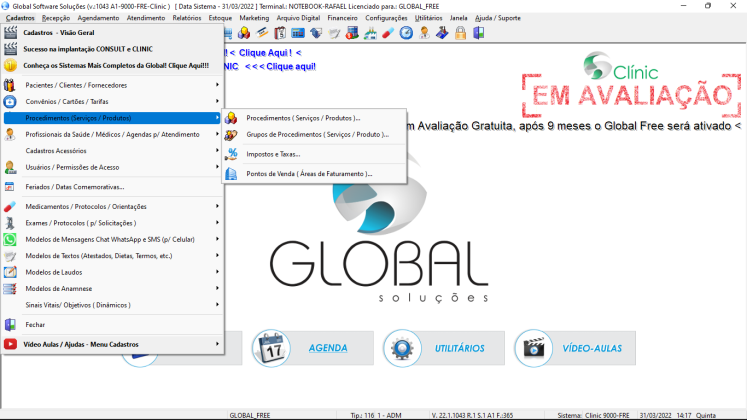This screenshot has height=420, width=747.
Task: Click the '<<< Clique aqui!' link
Action: tap(280, 66)
